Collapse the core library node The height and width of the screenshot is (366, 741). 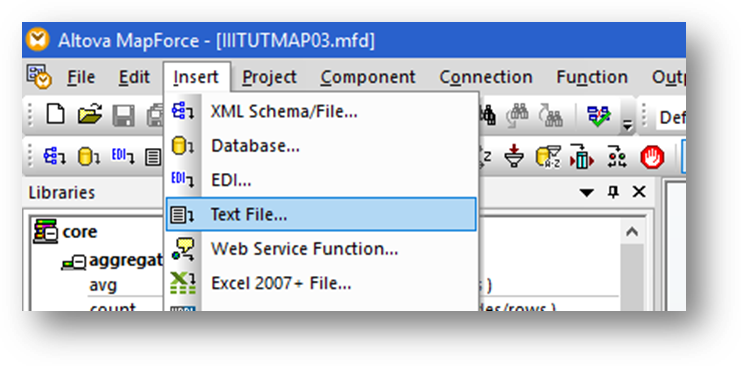tap(45, 232)
